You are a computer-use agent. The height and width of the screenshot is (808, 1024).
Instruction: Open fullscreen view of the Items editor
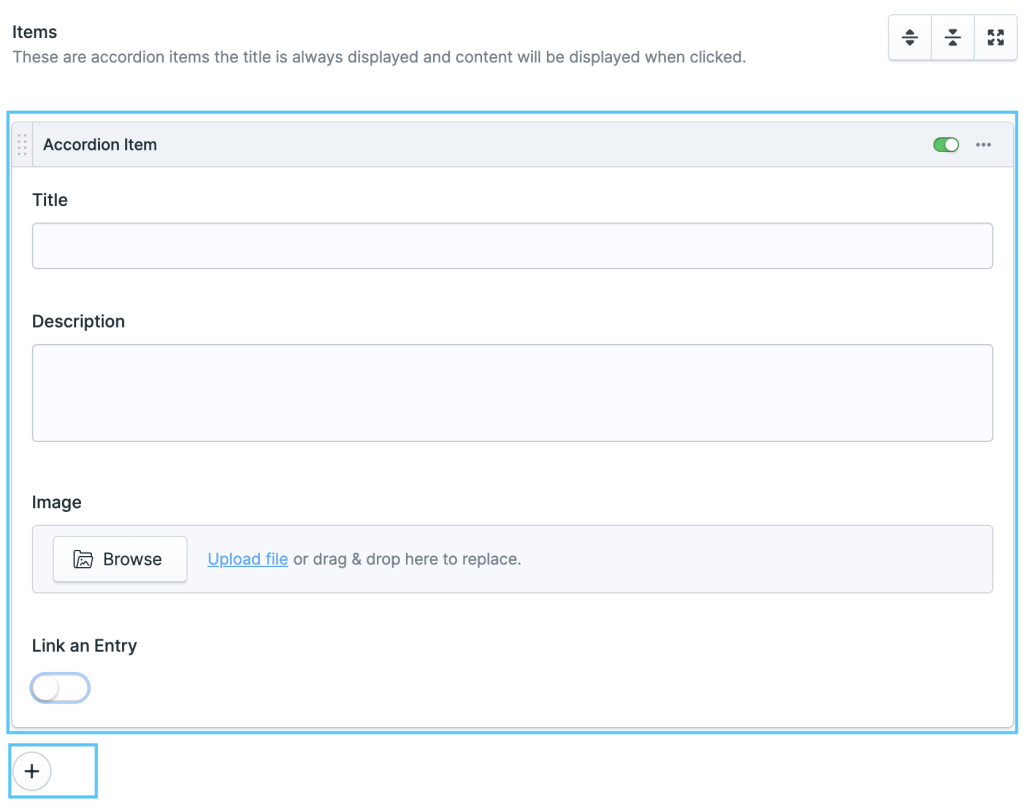click(x=995, y=37)
